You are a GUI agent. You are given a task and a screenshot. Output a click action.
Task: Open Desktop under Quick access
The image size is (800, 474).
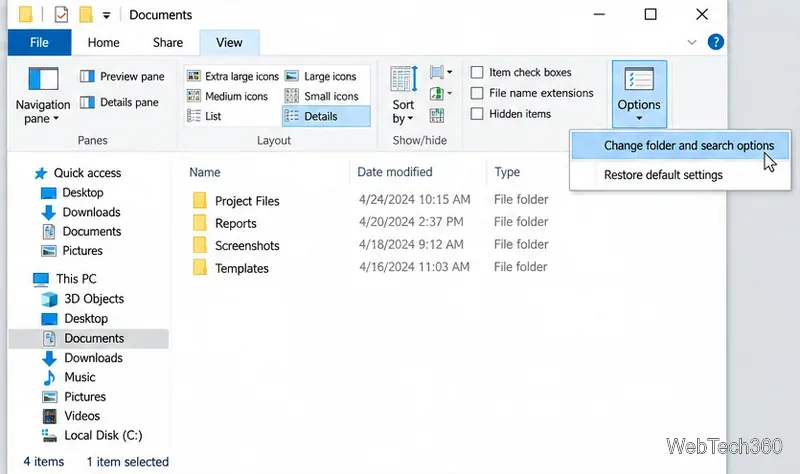point(72,193)
